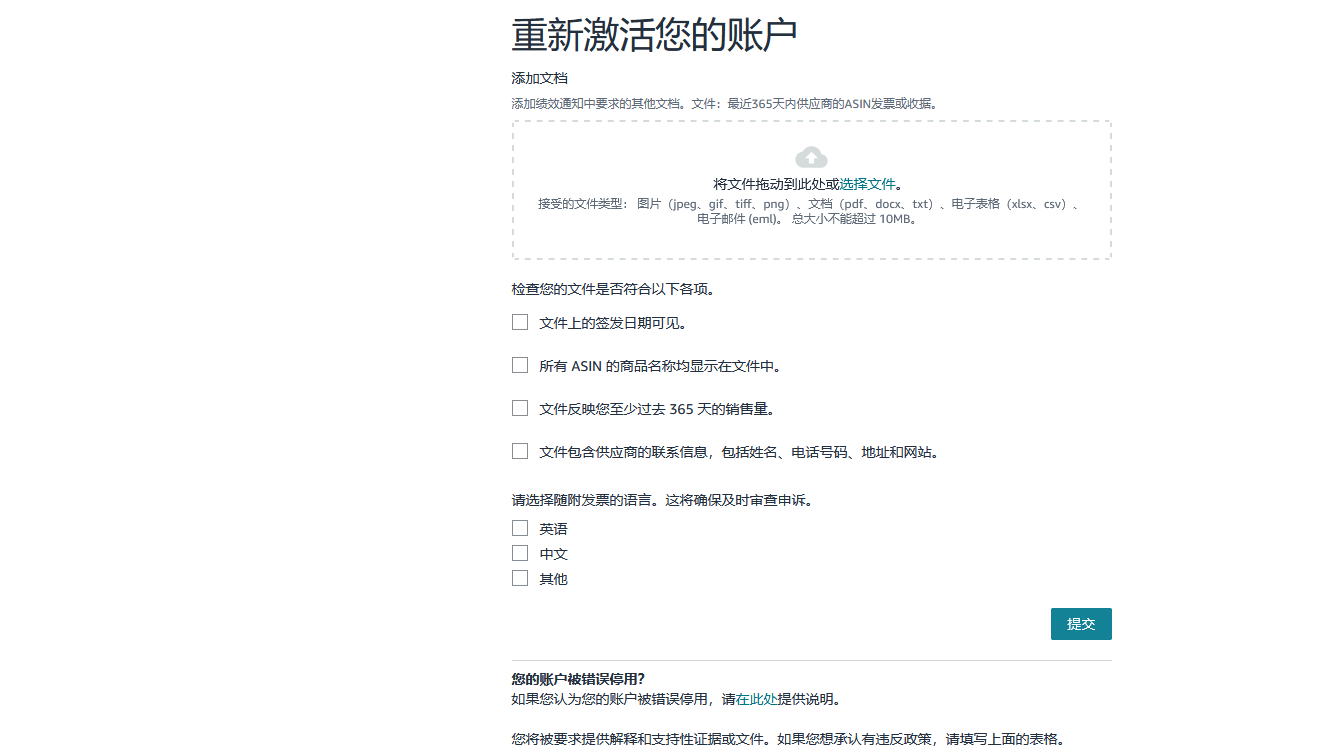Click the cloud upload icon
This screenshot has height=752, width=1319.
coord(811,157)
